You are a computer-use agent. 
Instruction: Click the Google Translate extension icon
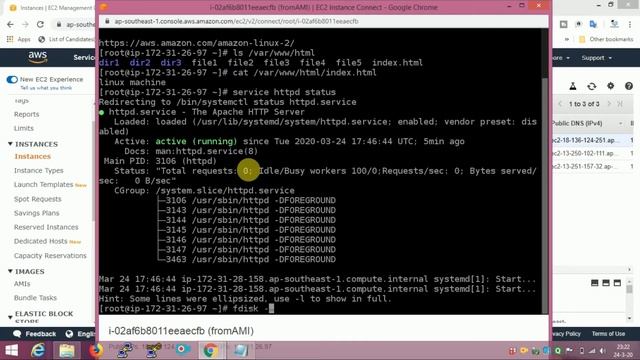tap(593, 24)
